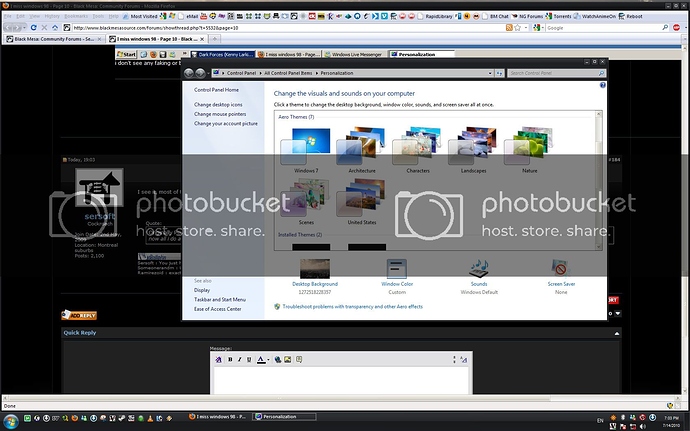The height and width of the screenshot is (431, 690).
Task: Open Firefox's History menu
Action: (52, 16)
